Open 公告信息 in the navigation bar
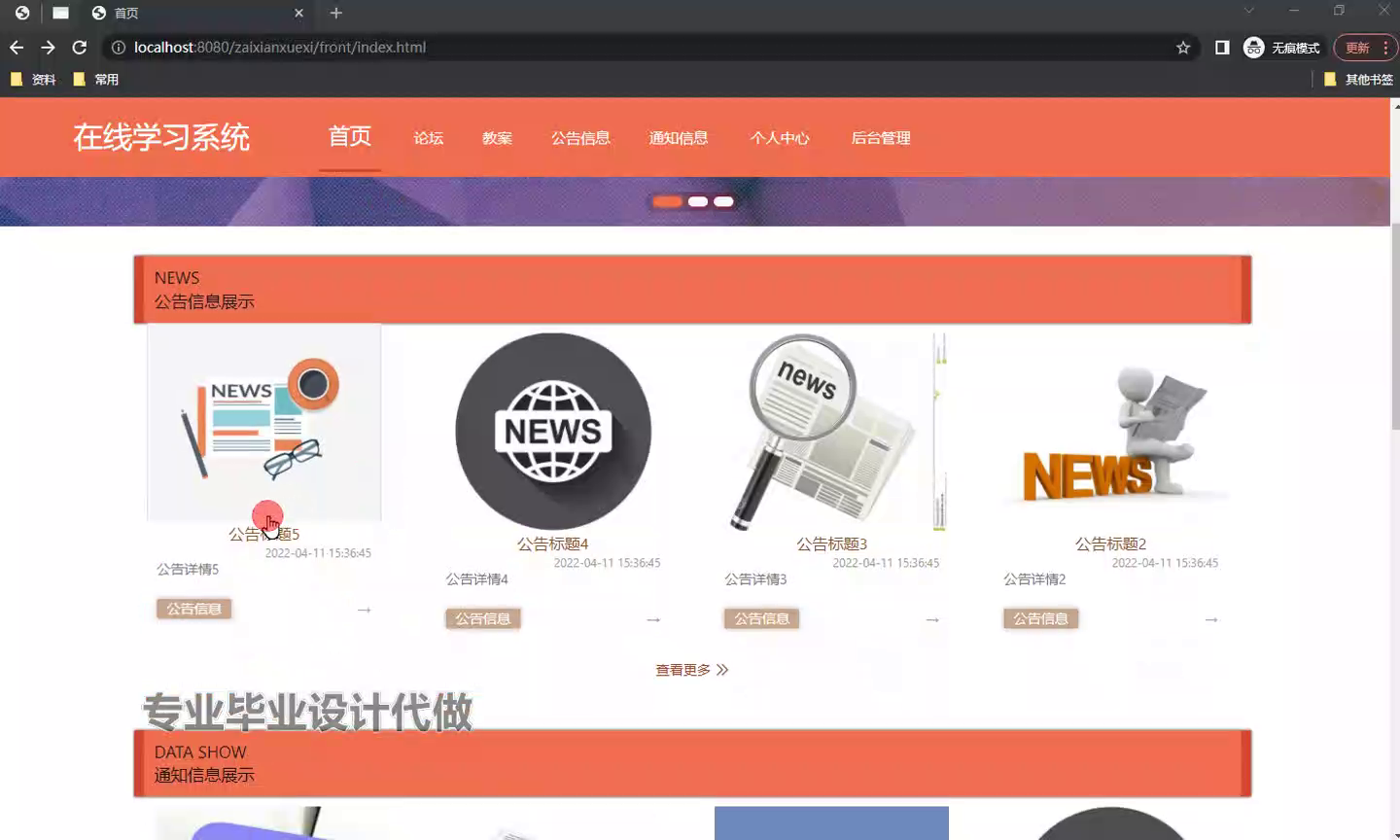Screen dimensions: 1400x840 tap(580, 138)
